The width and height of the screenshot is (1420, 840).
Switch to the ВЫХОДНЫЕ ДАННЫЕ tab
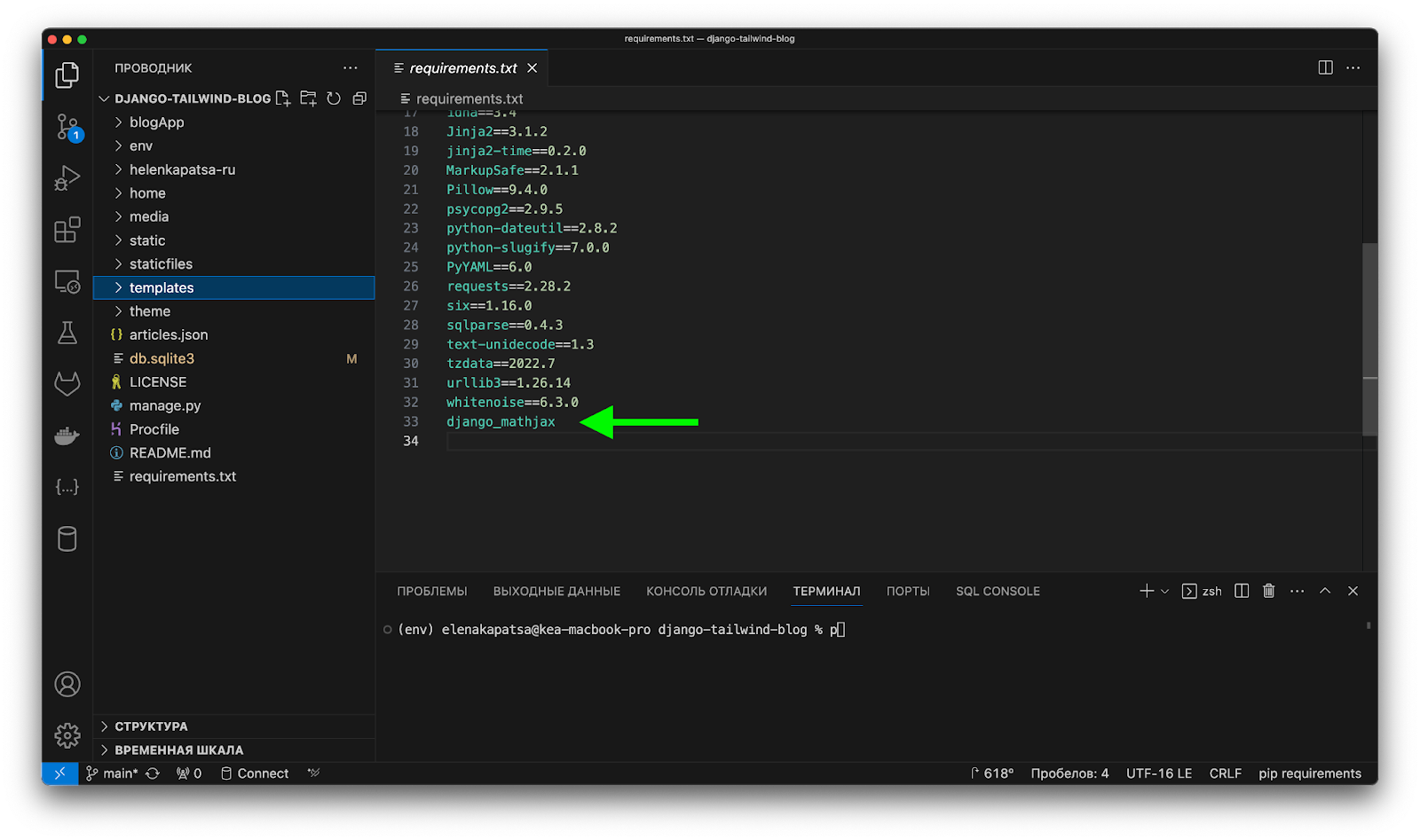pos(556,591)
